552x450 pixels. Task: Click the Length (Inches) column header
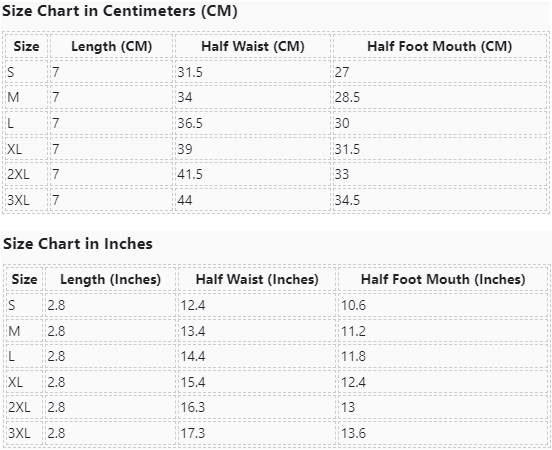point(110,279)
